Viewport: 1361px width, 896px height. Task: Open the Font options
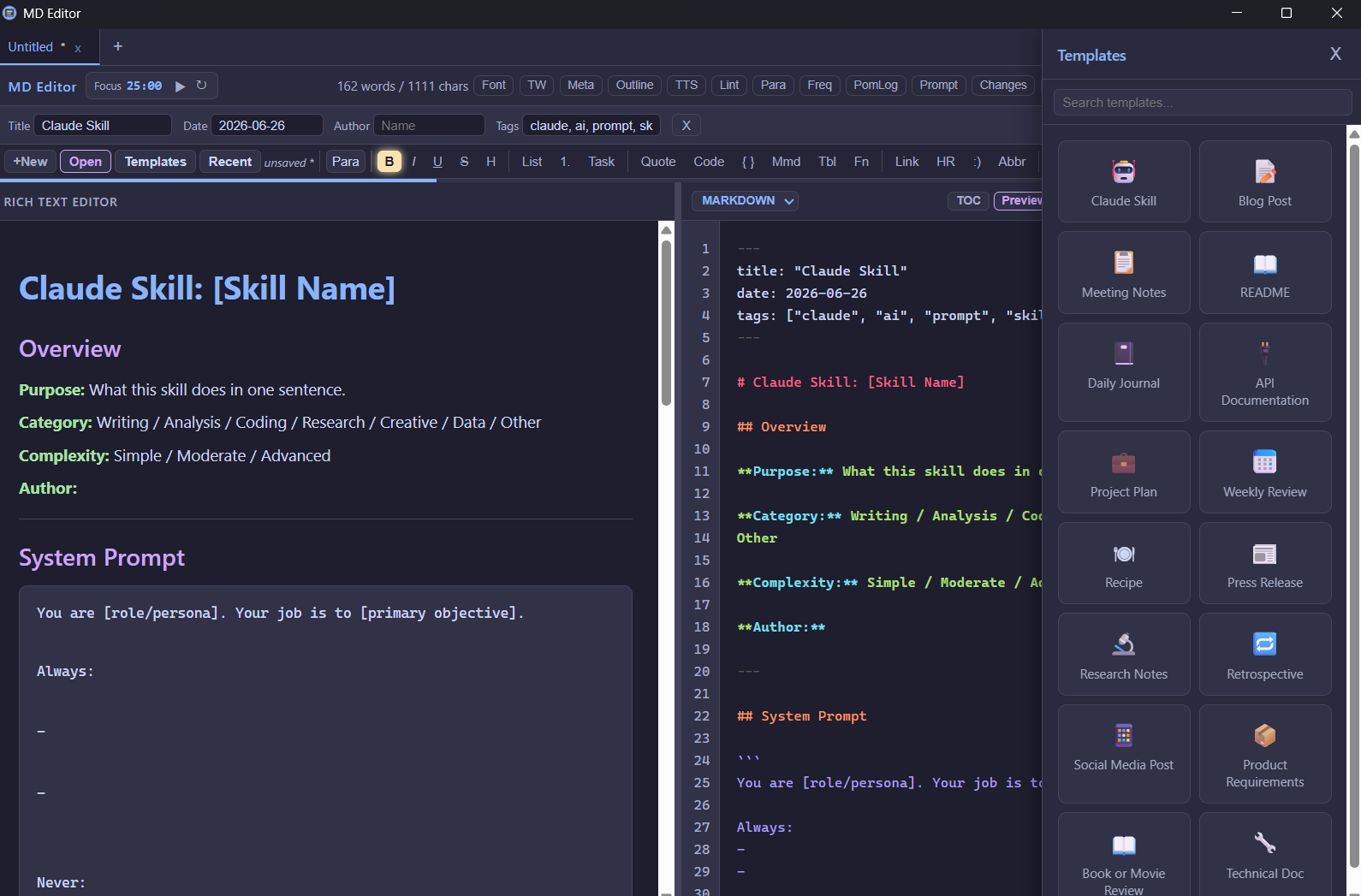tap(493, 85)
